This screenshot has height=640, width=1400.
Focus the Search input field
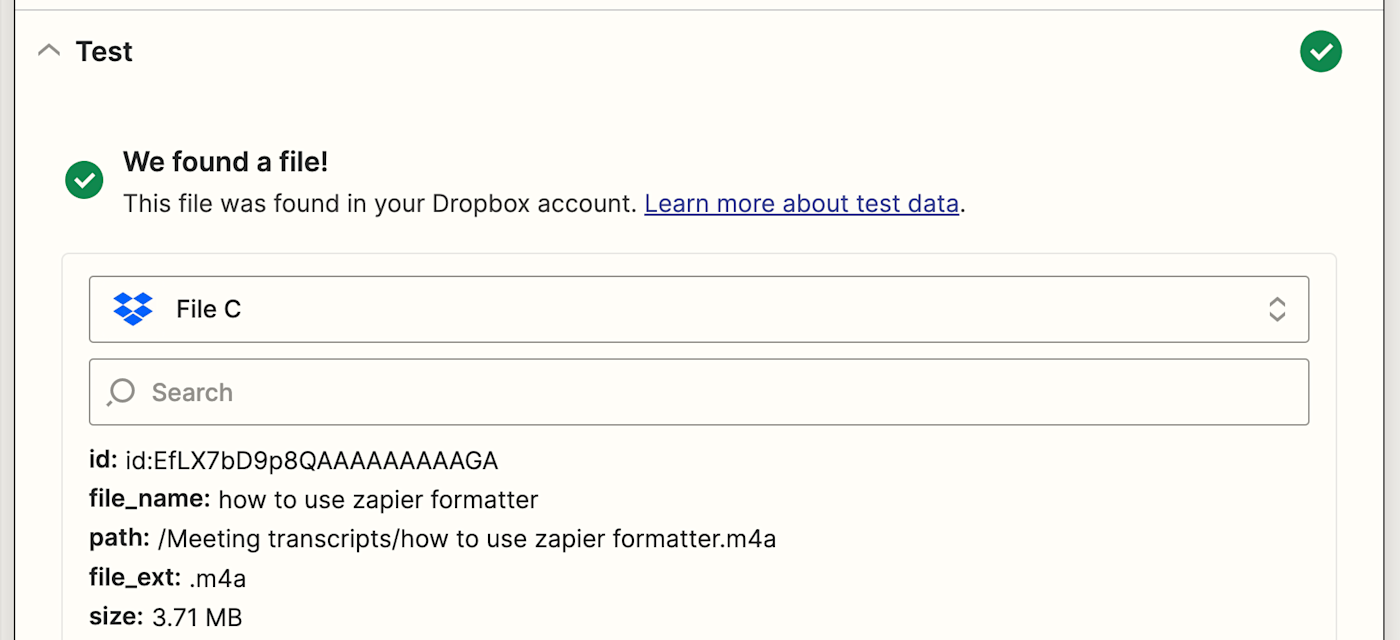698,392
